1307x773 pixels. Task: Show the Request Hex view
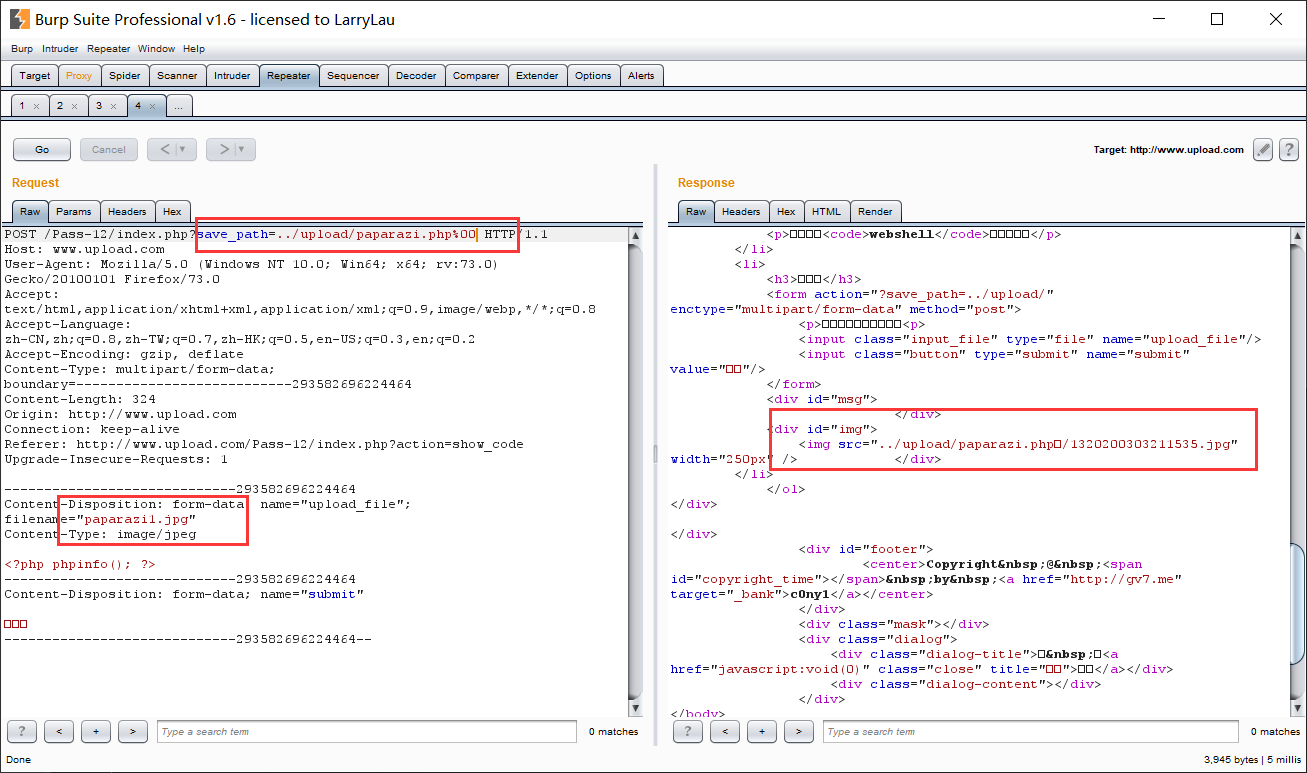tap(172, 211)
